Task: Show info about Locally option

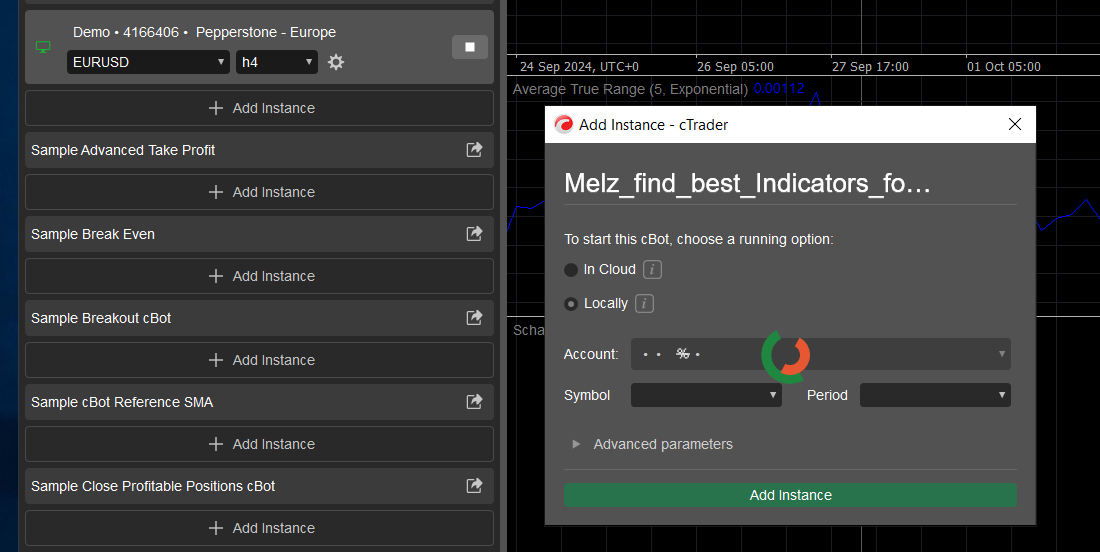Action: 645,304
